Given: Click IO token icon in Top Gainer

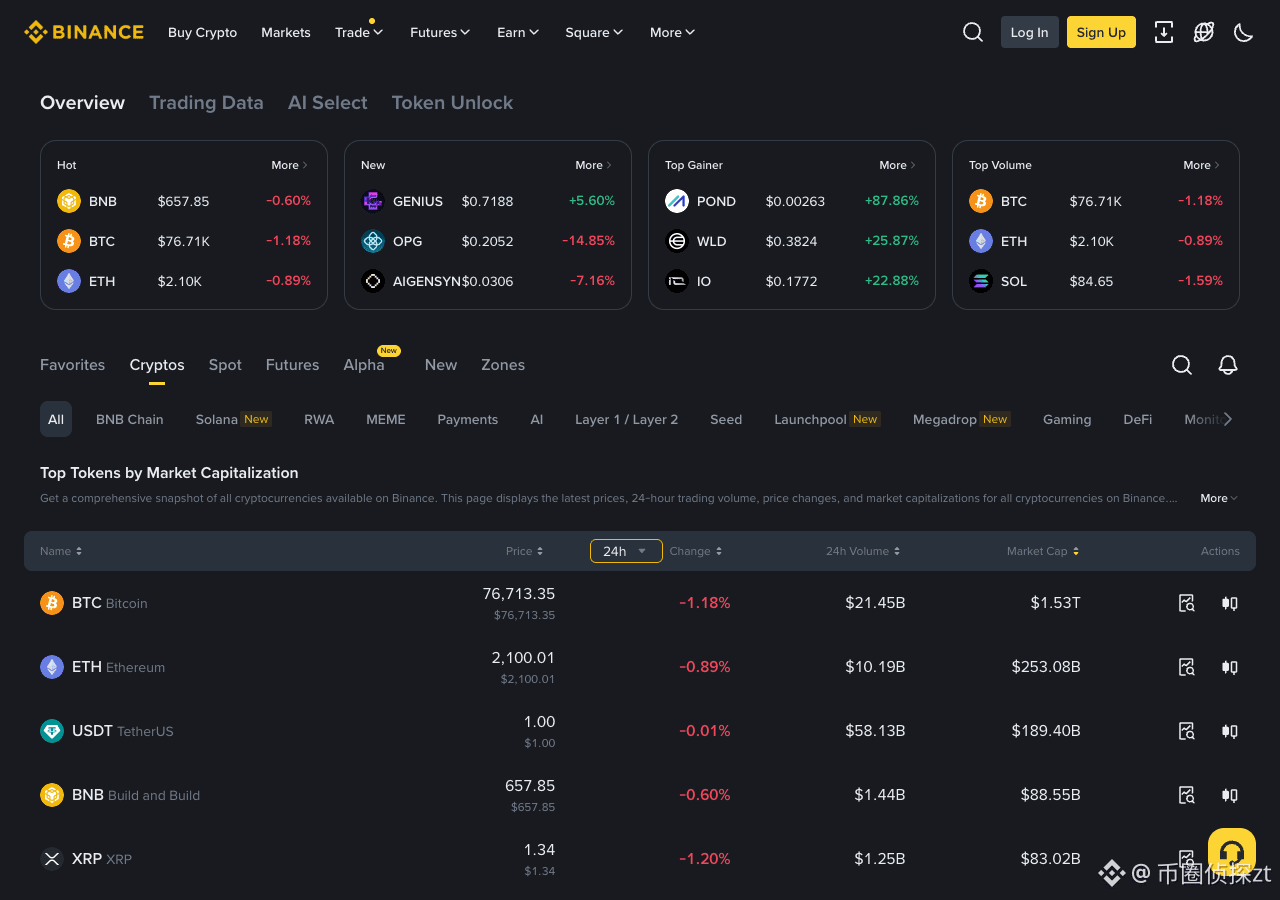Looking at the screenshot, I should tap(677, 281).
